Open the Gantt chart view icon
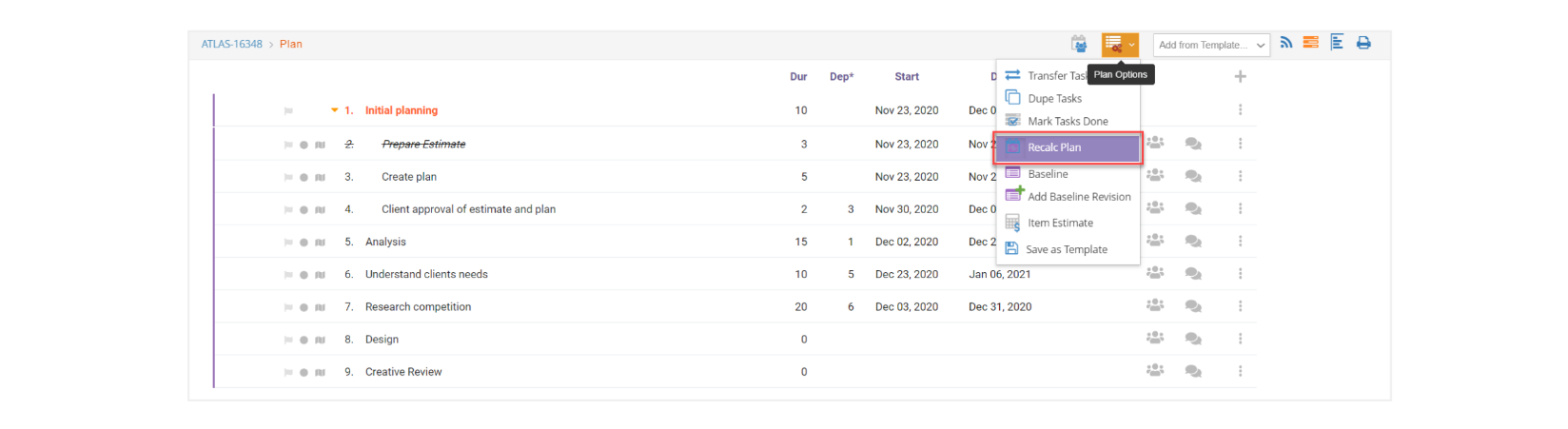Viewport: 1568px width, 429px height. point(1337,43)
